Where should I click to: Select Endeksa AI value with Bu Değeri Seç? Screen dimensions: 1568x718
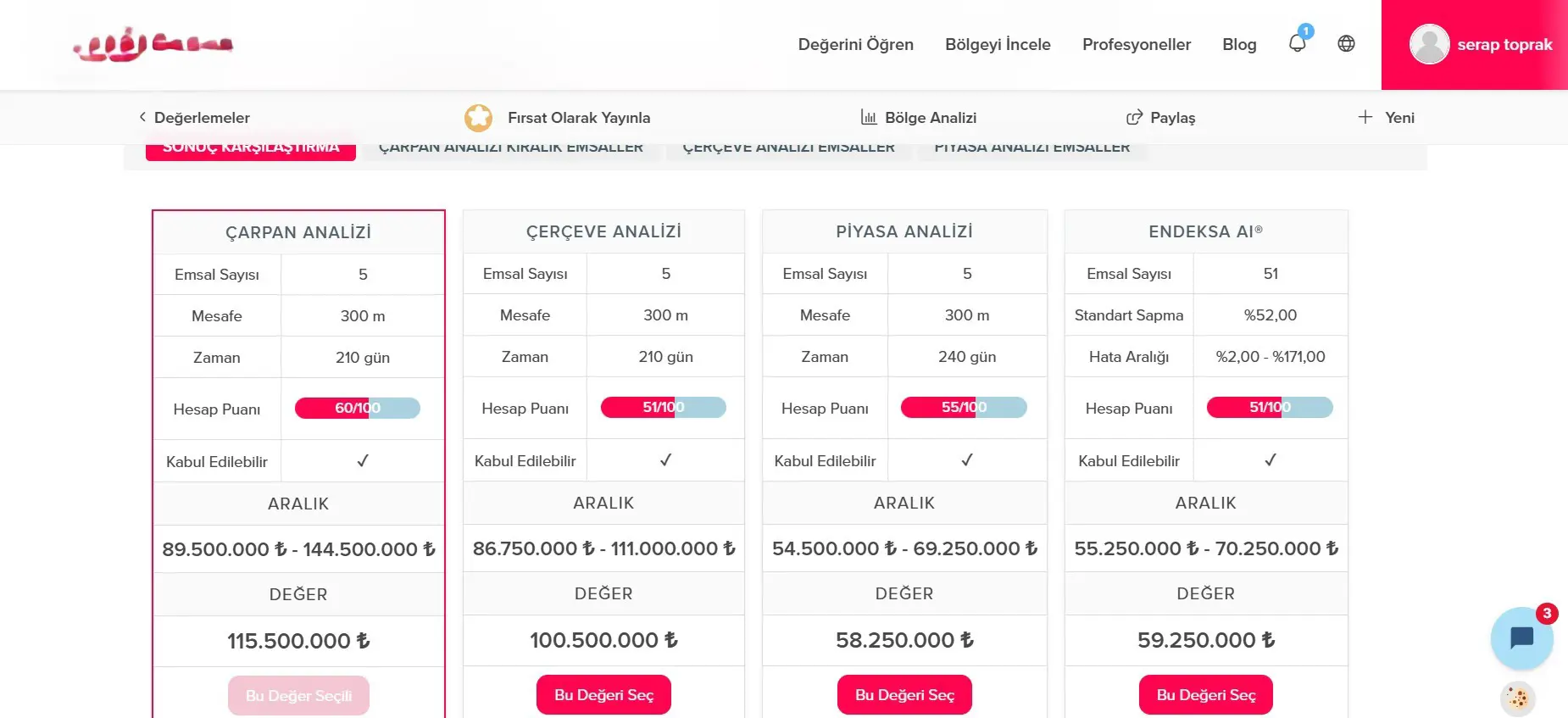tap(1205, 695)
